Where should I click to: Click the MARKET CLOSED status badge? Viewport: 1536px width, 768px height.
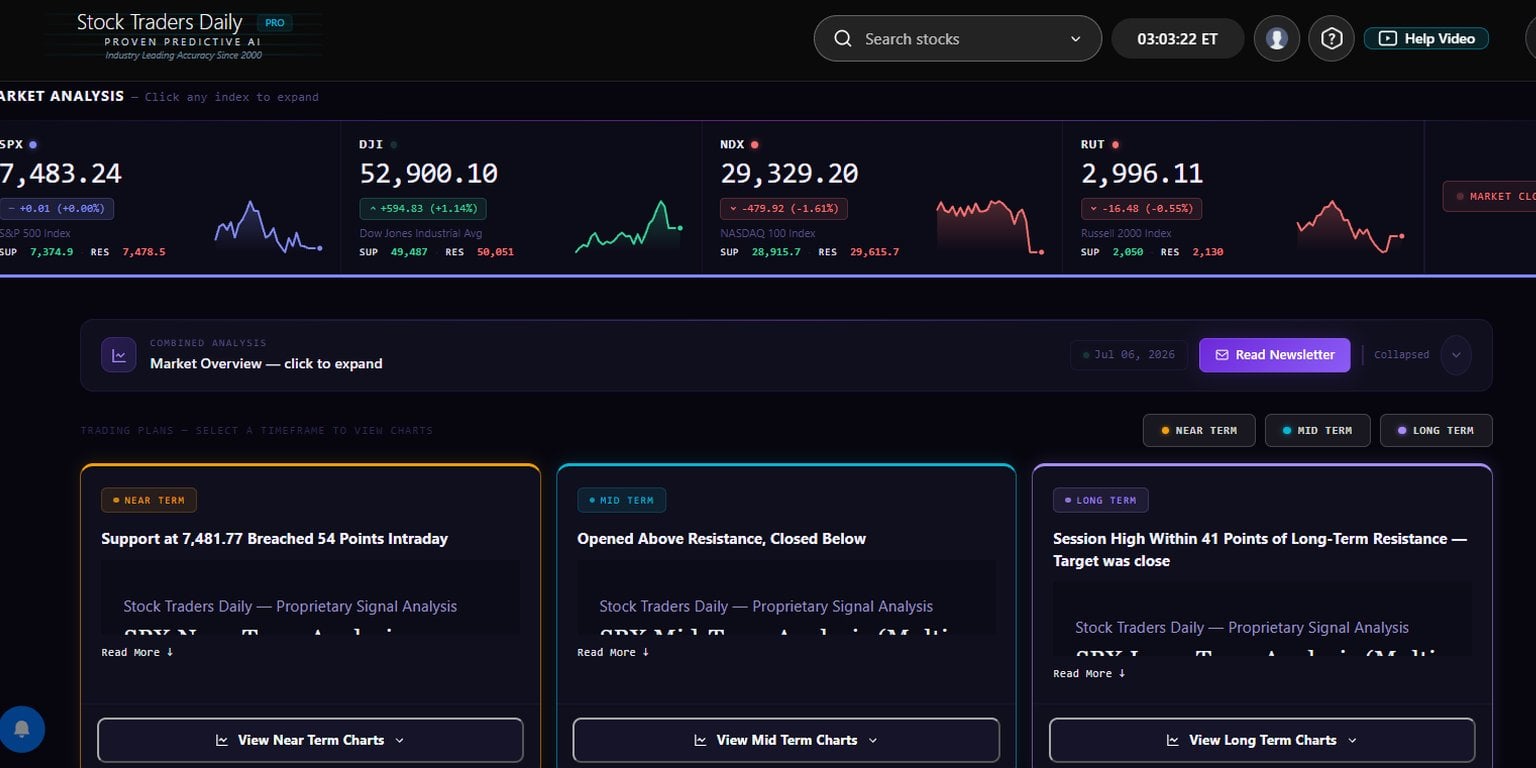pyautogui.click(x=1490, y=197)
